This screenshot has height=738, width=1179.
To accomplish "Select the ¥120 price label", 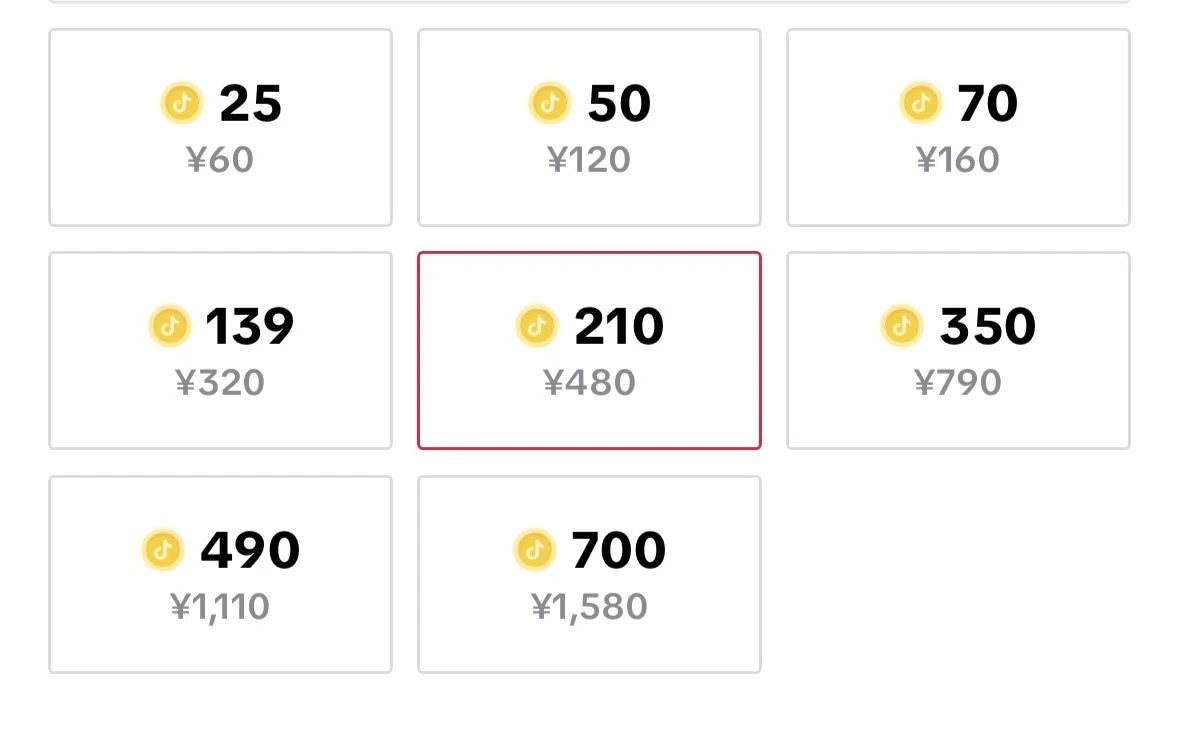I will (x=589, y=160).
